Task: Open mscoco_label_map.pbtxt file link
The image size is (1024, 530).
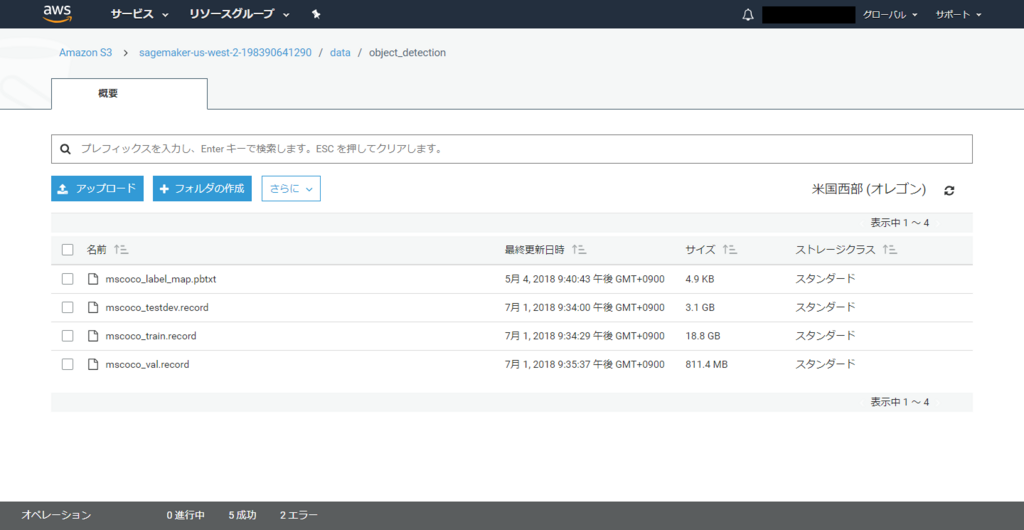Action: [x=161, y=279]
